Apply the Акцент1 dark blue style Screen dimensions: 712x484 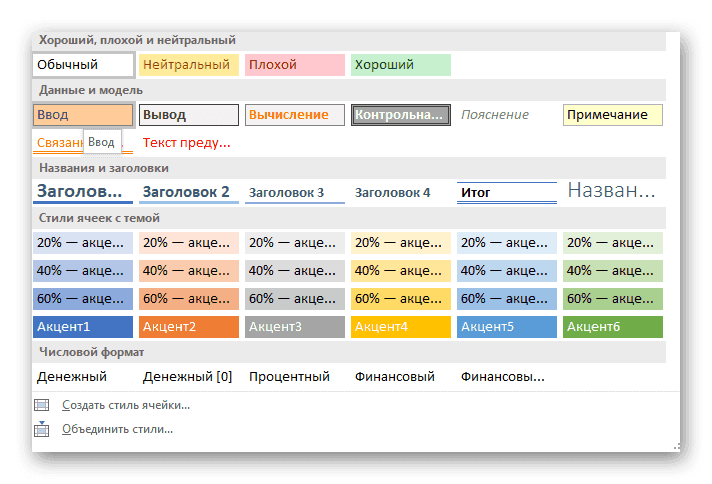(x=83, y=327)
